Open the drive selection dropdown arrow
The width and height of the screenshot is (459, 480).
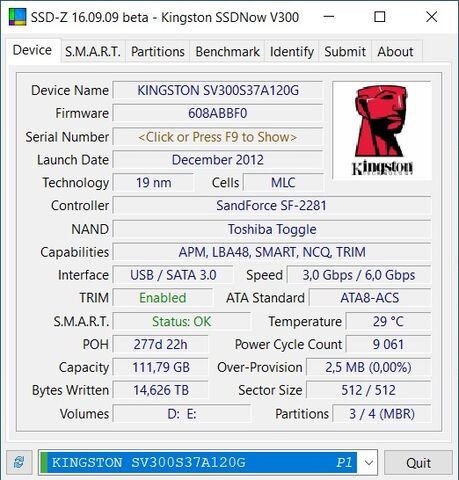(368, 462)
